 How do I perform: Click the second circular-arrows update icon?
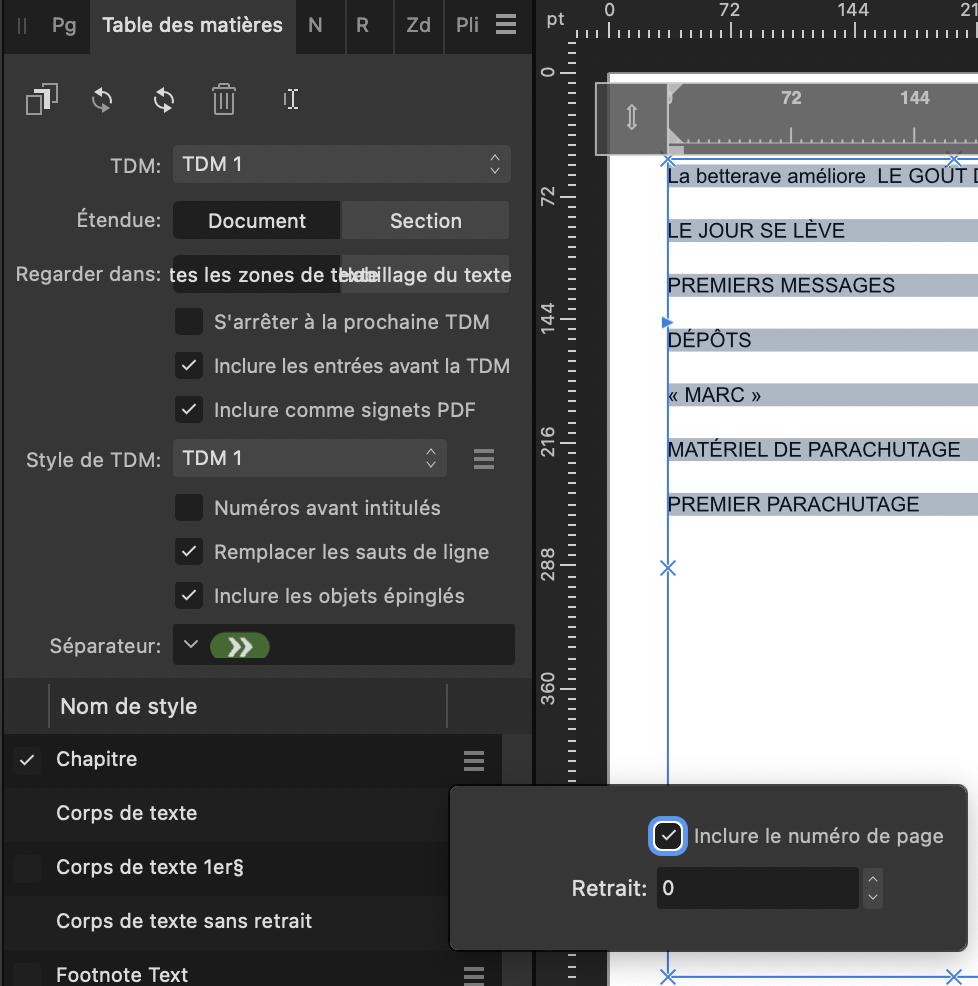[x=164, y=100]
